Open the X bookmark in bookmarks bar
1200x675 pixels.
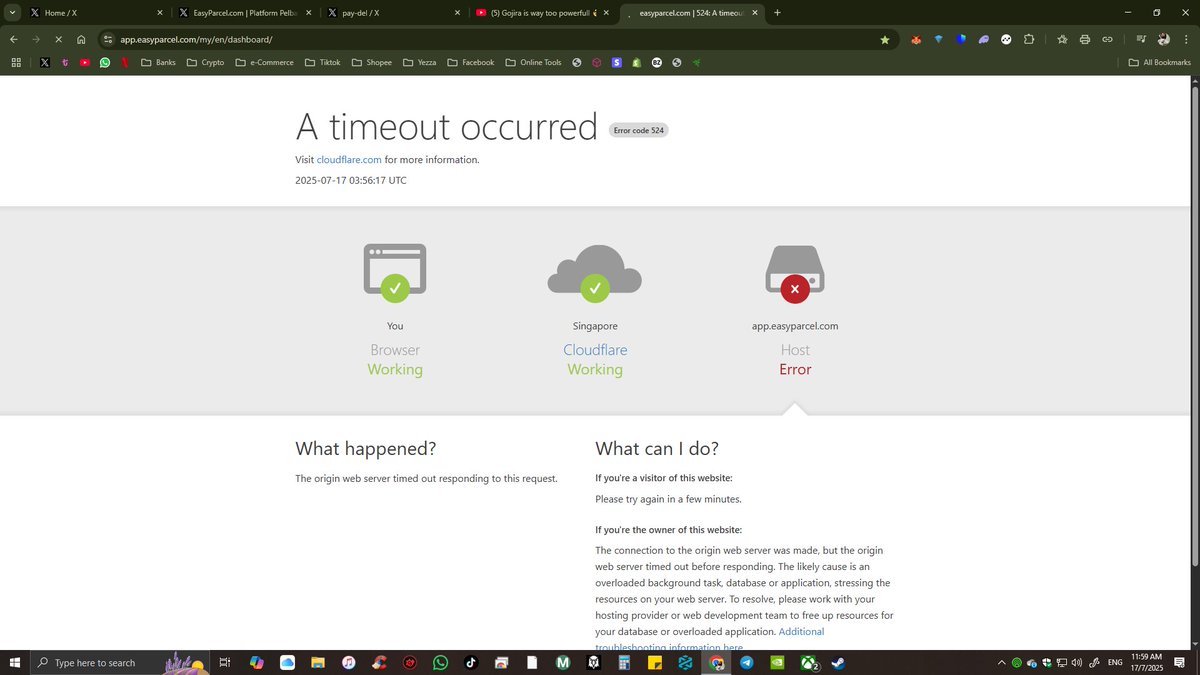pyautogui.click(x=45, y=62)
